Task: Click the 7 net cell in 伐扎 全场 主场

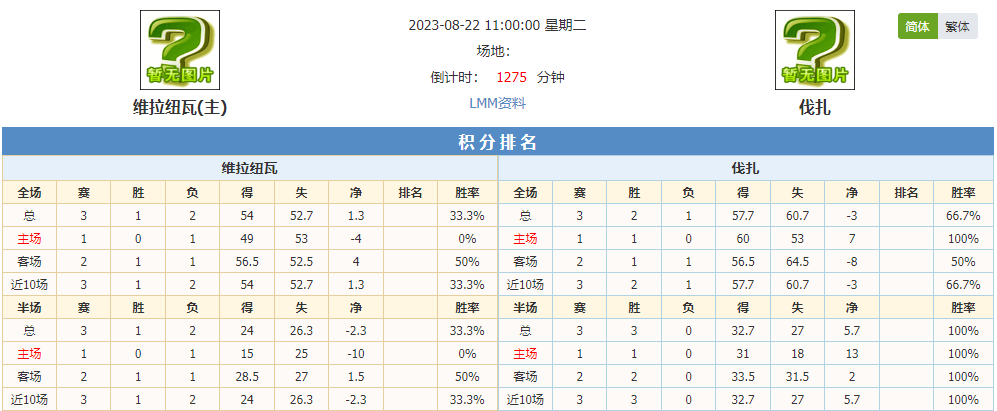Action: click(851, 239)
